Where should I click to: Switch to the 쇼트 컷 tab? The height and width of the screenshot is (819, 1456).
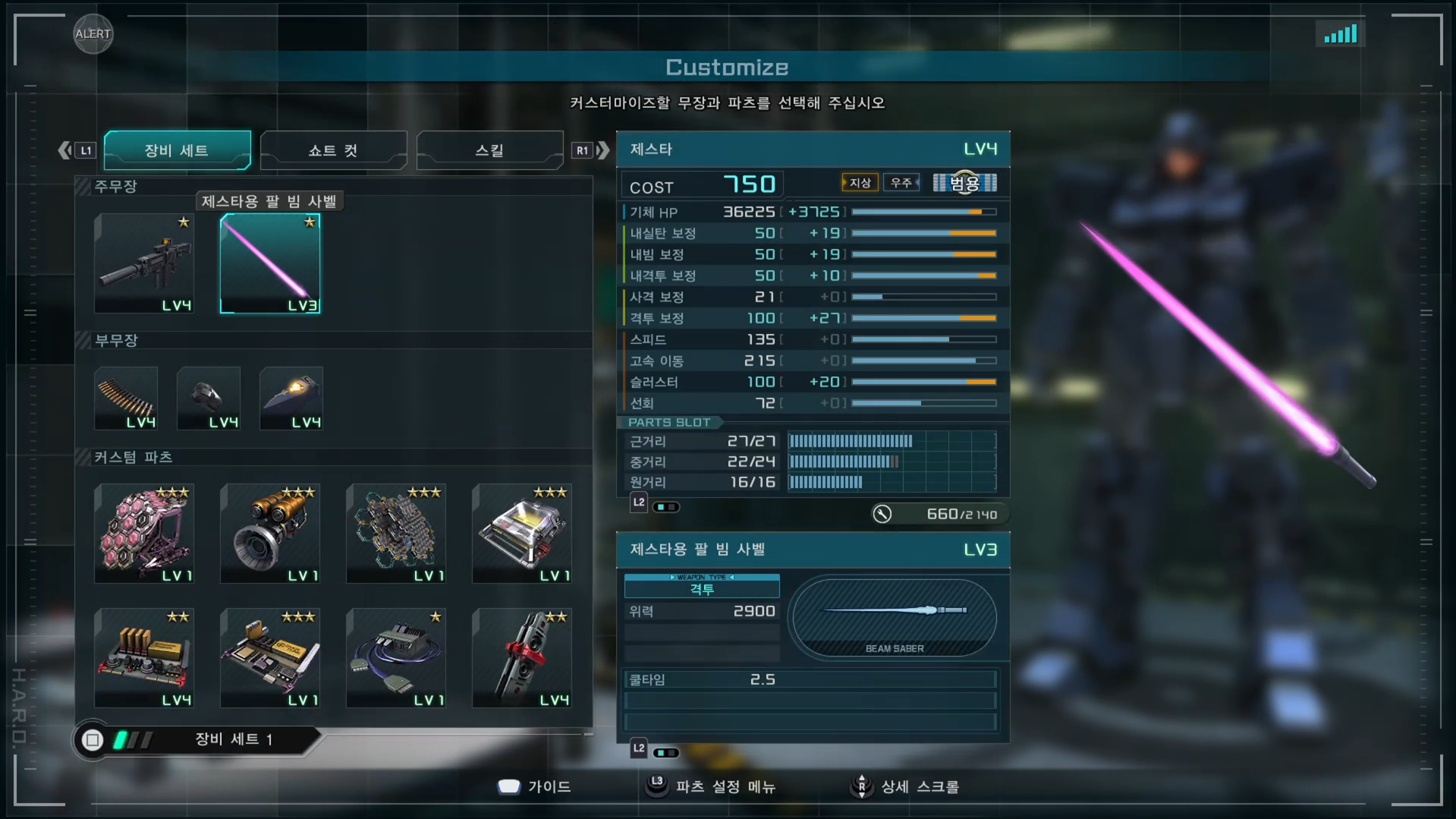click(x=333, y=150)
